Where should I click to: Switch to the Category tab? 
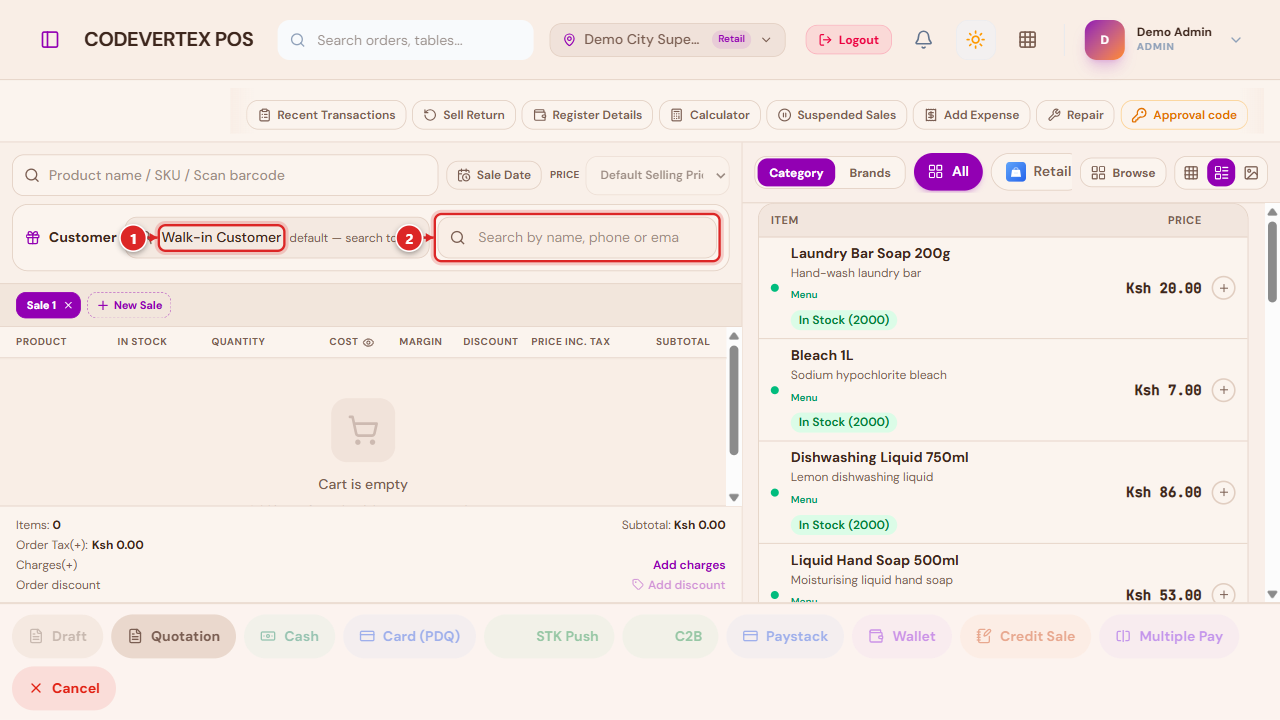pos(796,173)
